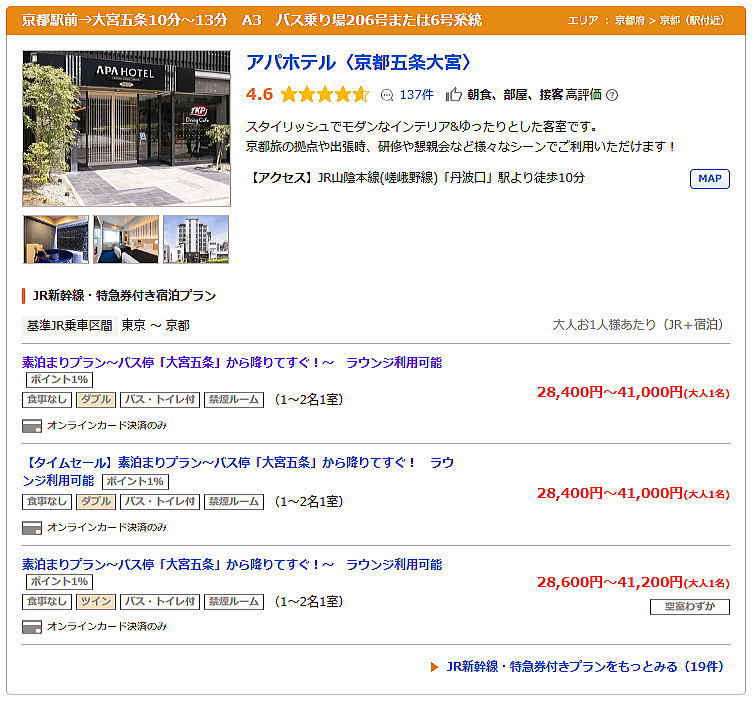755x703 pixels.
Task: Click the JR新幹線・特急券付き宿泊プラン heading
Action: click(x=124, y=295)
